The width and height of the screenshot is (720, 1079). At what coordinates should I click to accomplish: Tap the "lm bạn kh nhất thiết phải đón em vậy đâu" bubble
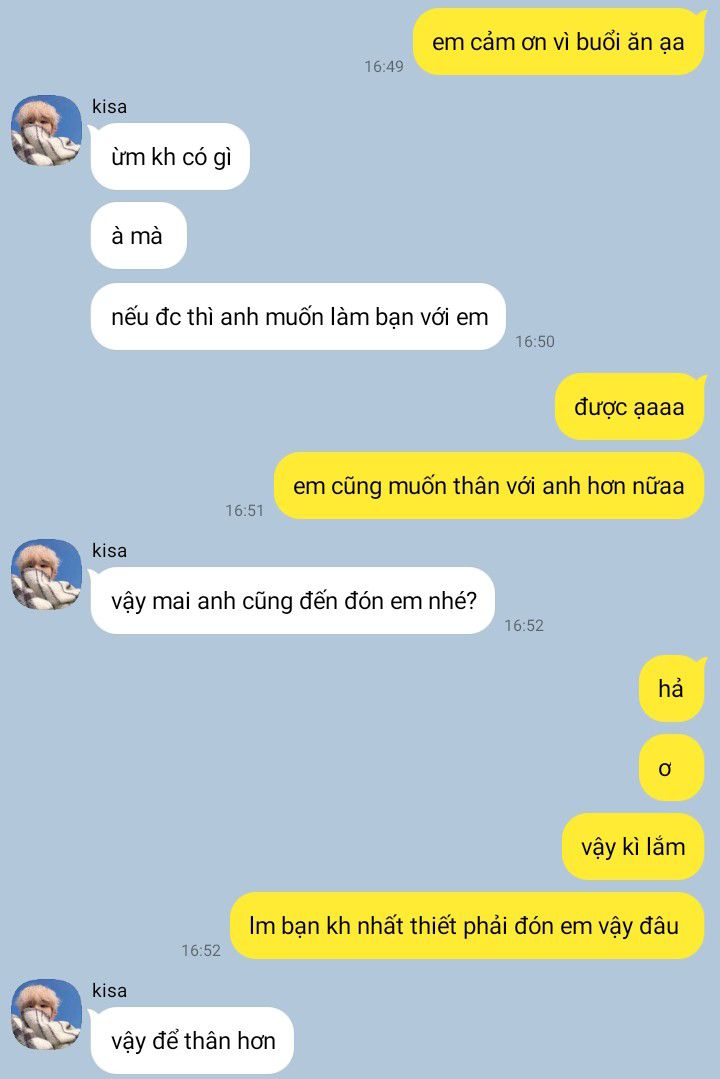click(467, 926)
